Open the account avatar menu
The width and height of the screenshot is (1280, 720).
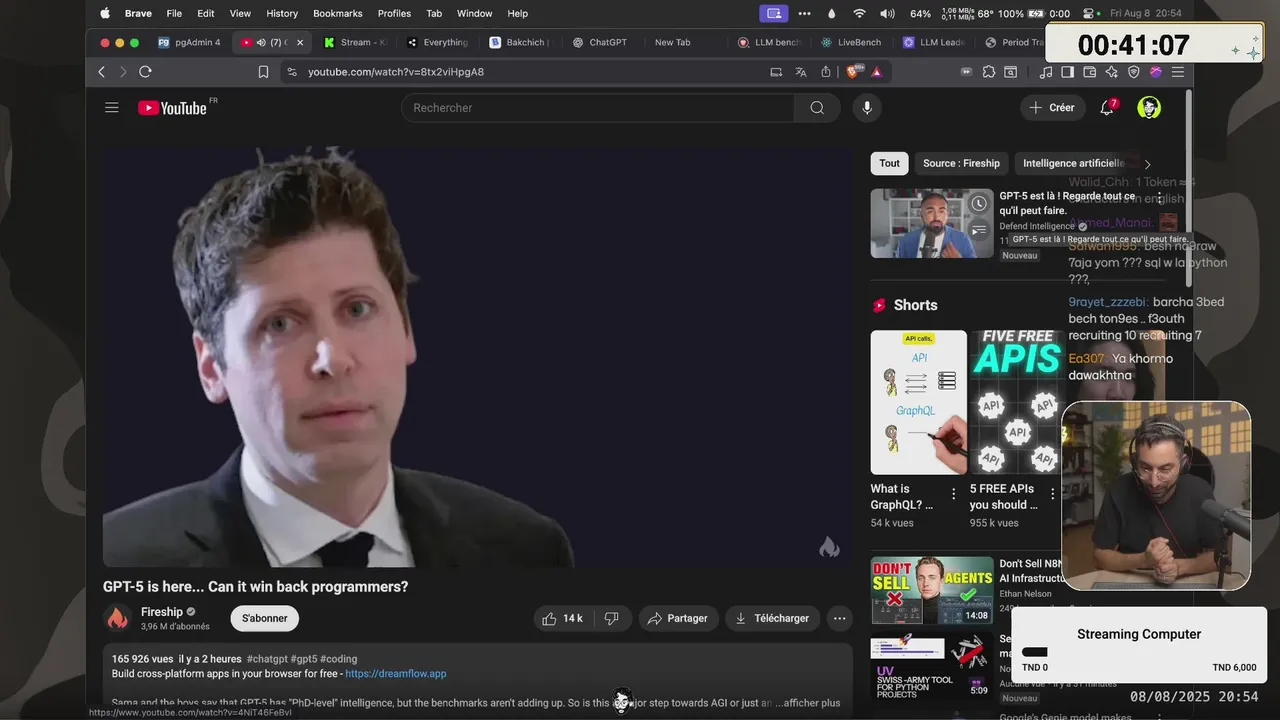tap(1149, 108)
